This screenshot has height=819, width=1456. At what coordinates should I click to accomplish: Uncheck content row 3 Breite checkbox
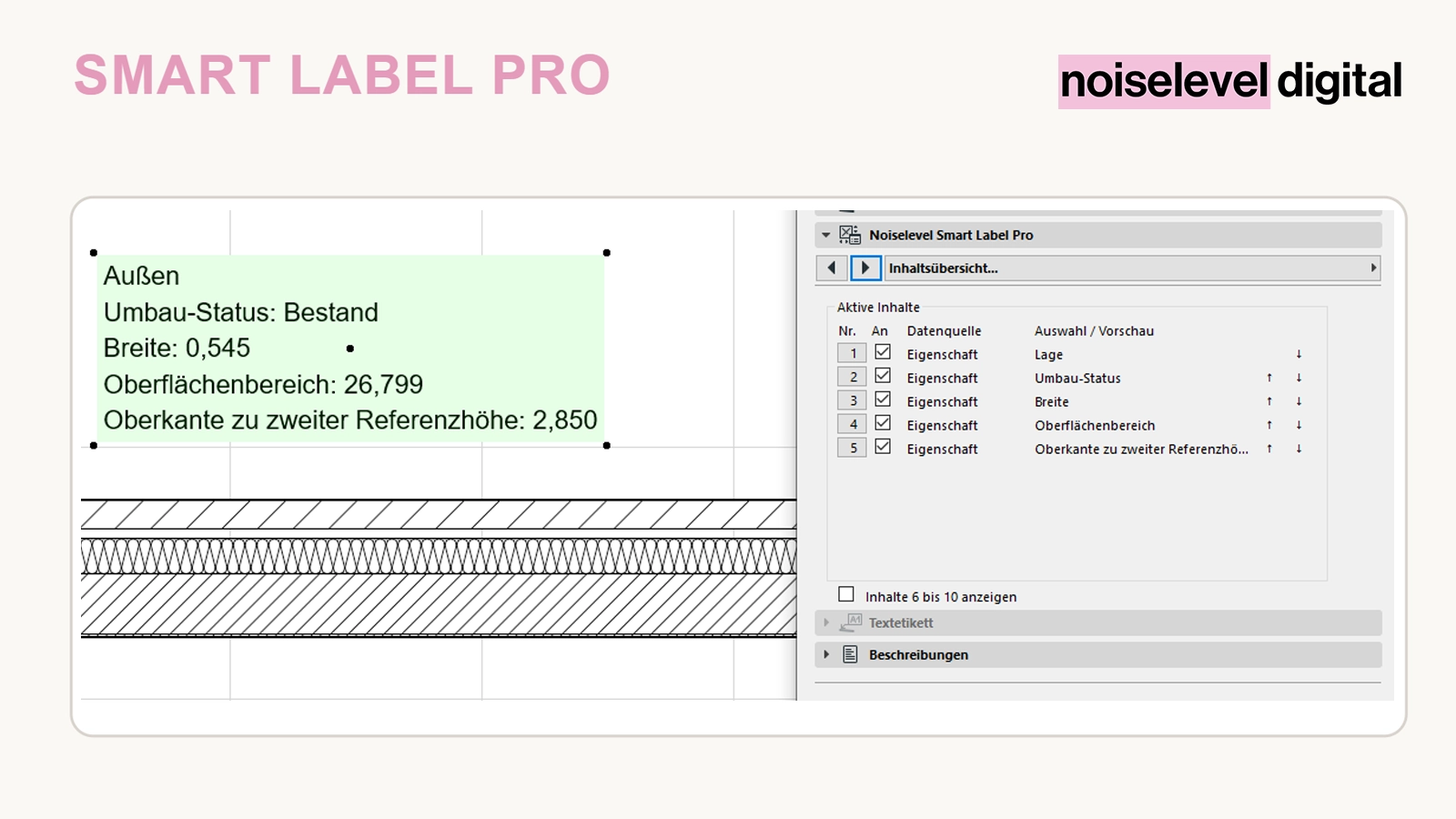click(x=883, y=399)
